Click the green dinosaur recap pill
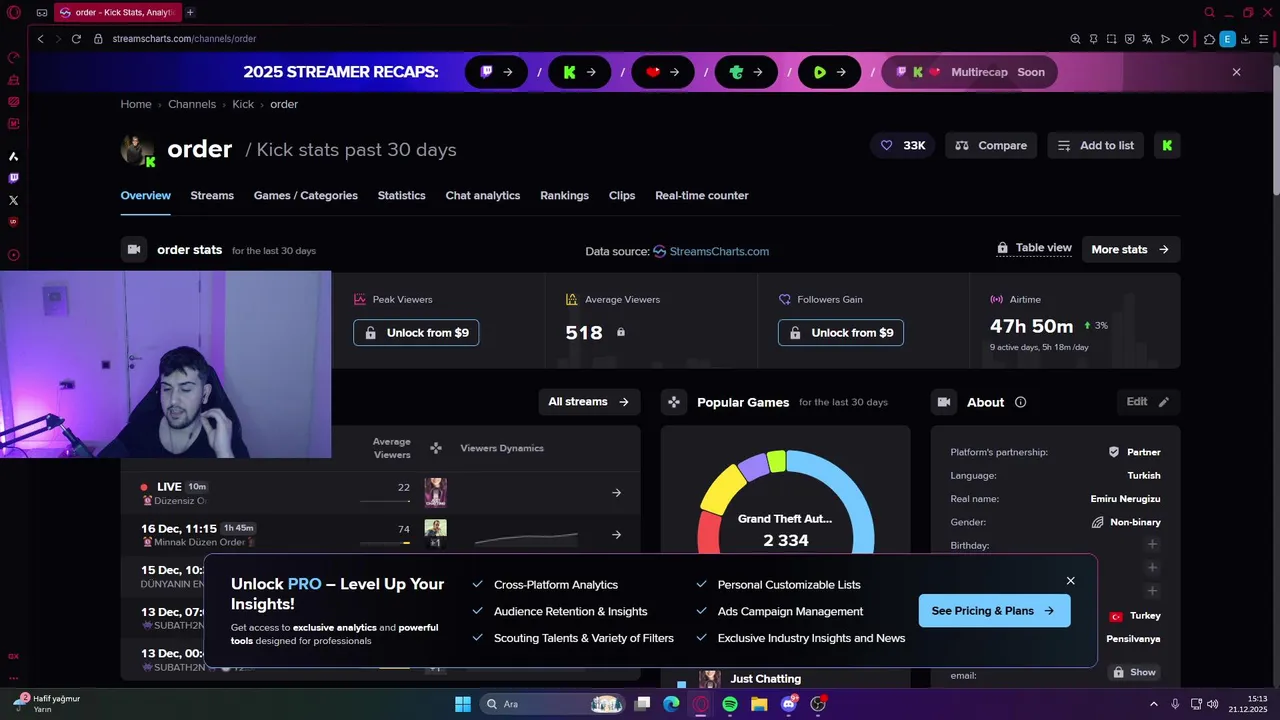The image size is (1280, 720). click(x=747, y=72)
